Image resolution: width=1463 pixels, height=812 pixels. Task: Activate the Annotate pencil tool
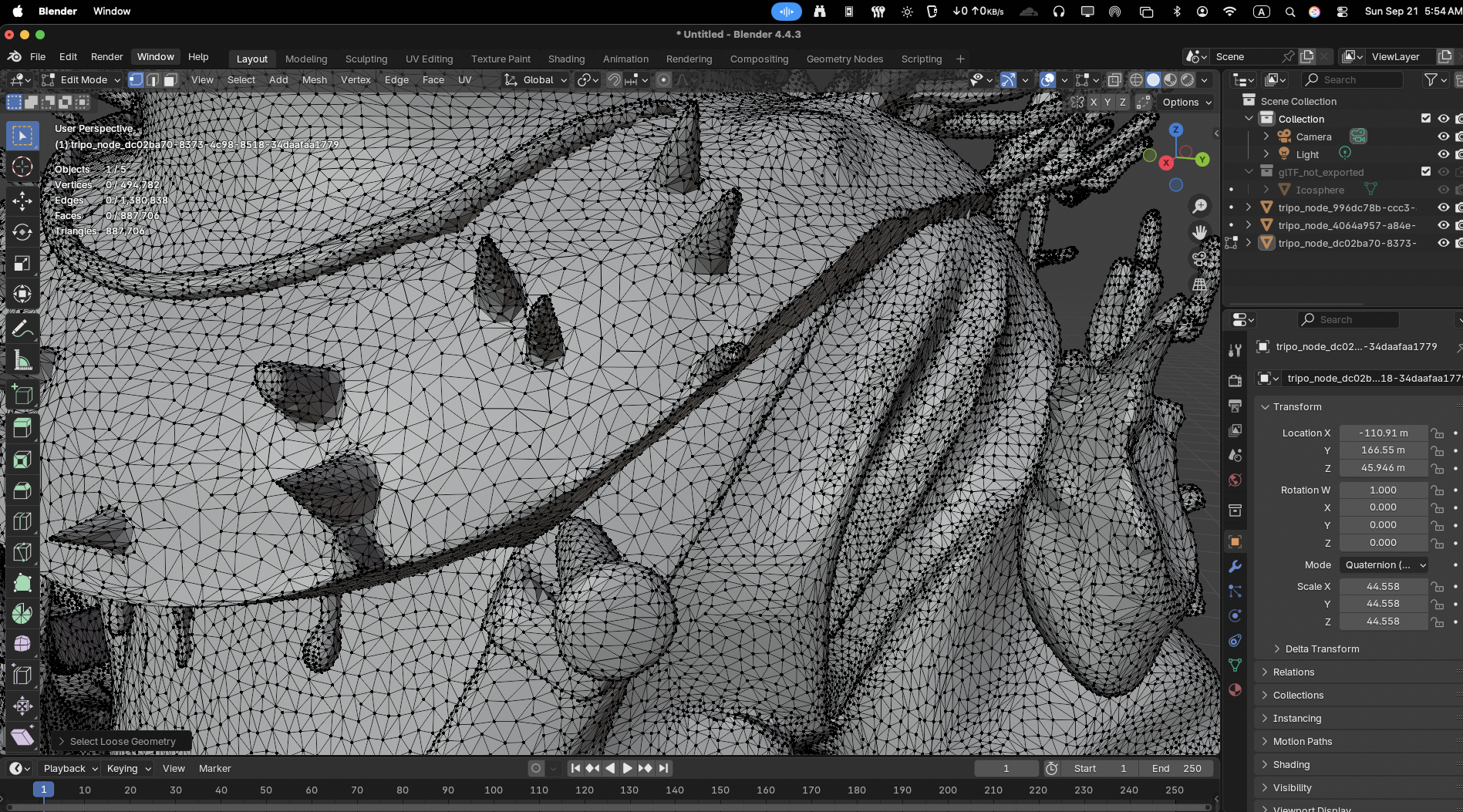coord(22,329)
